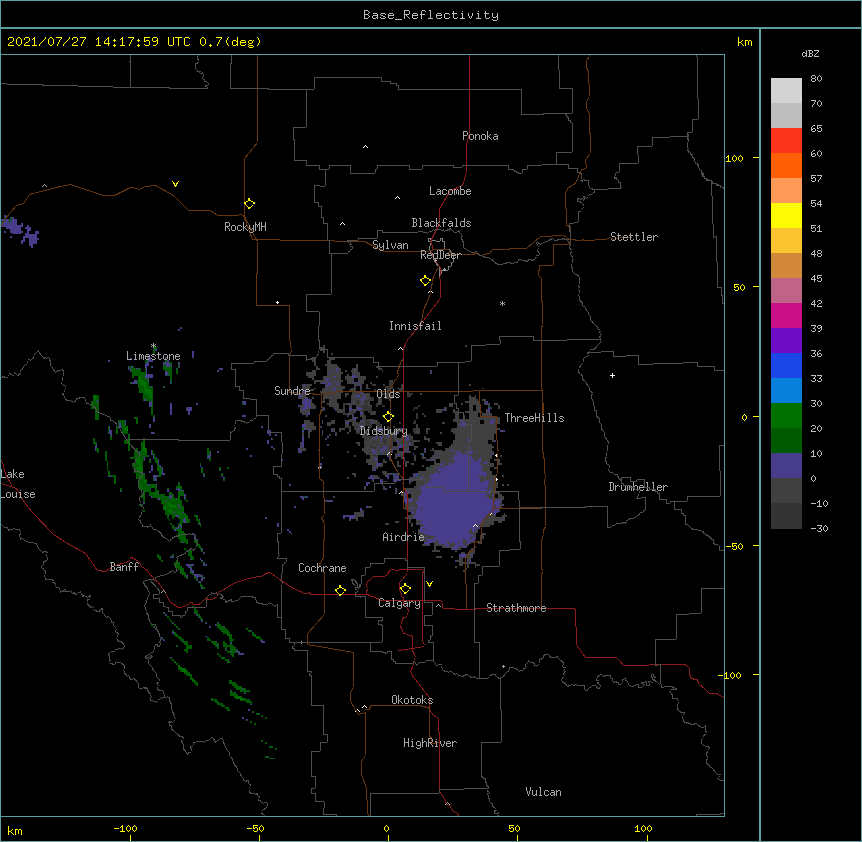Image resolution: width=862 pixels, height=842 pixels.
Task: Click the dBZ legend heading
Action: tap(810, 53)
